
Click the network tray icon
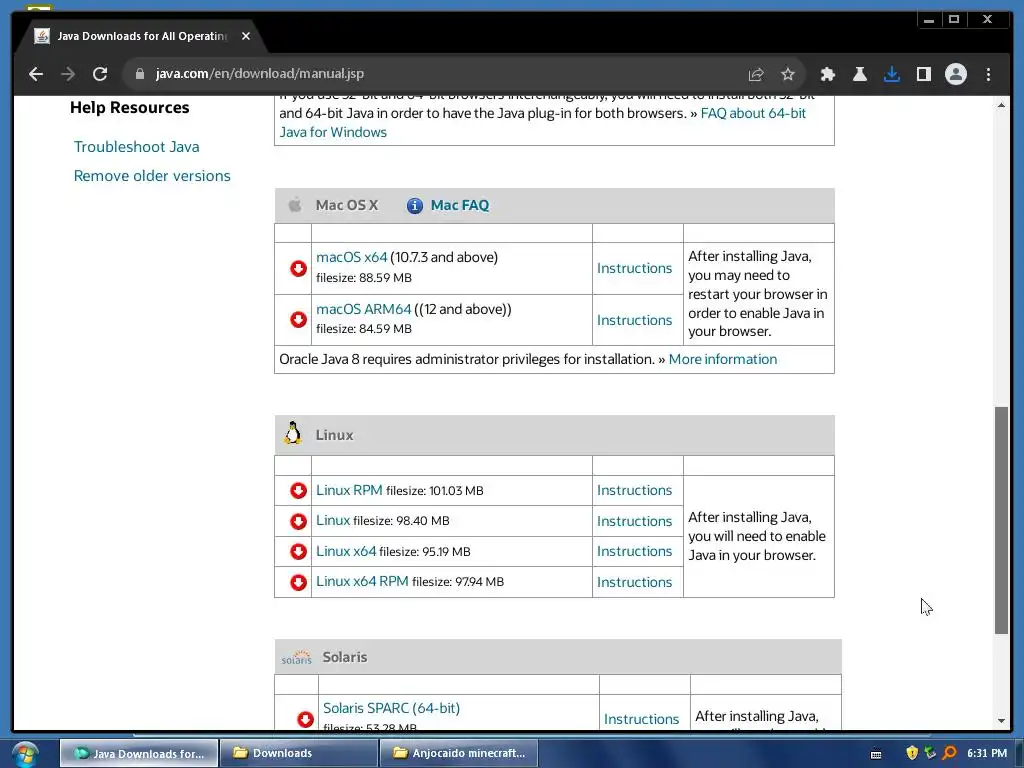click(x=931, y=753)
